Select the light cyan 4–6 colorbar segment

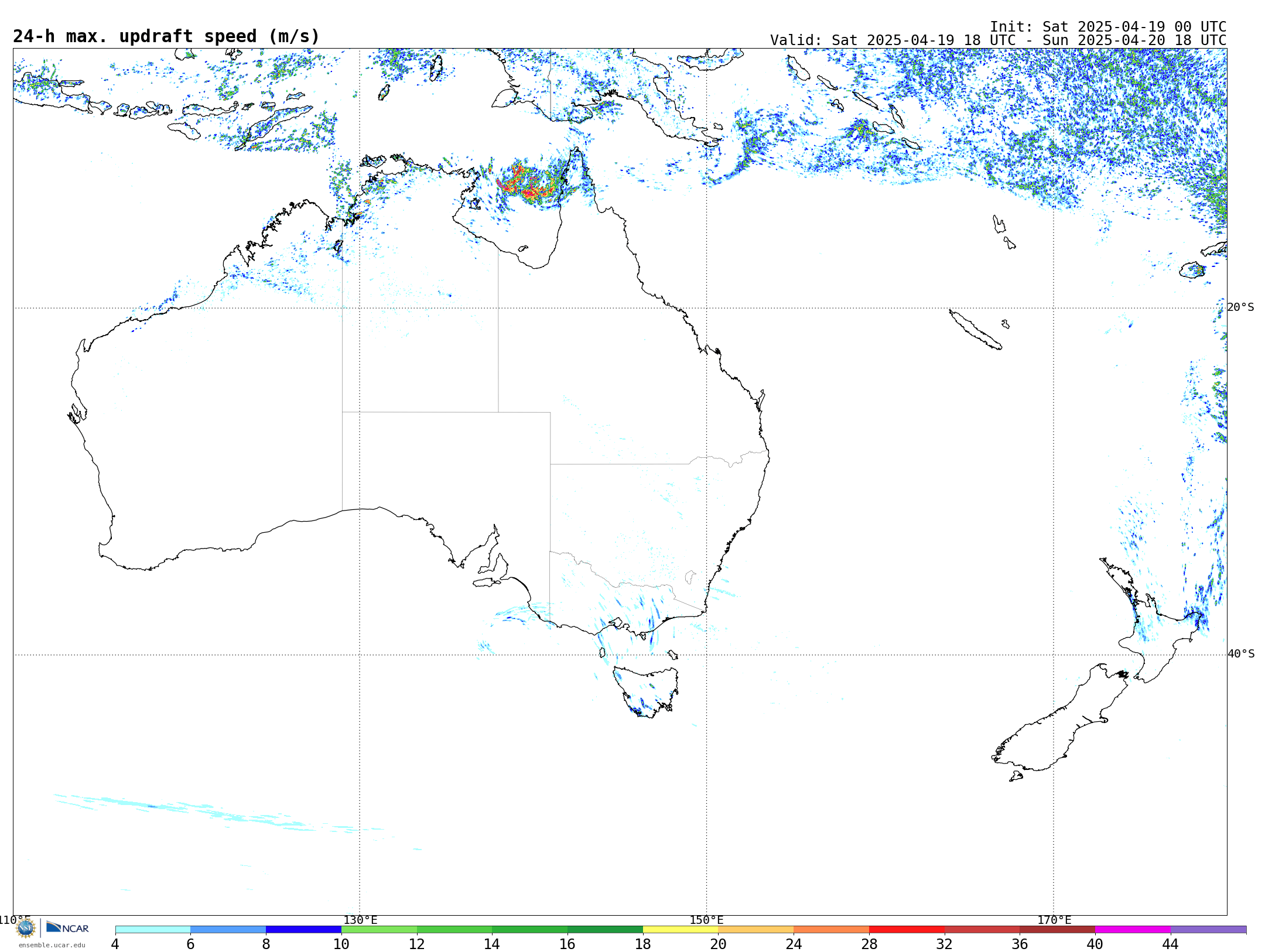tap(153, 929)
